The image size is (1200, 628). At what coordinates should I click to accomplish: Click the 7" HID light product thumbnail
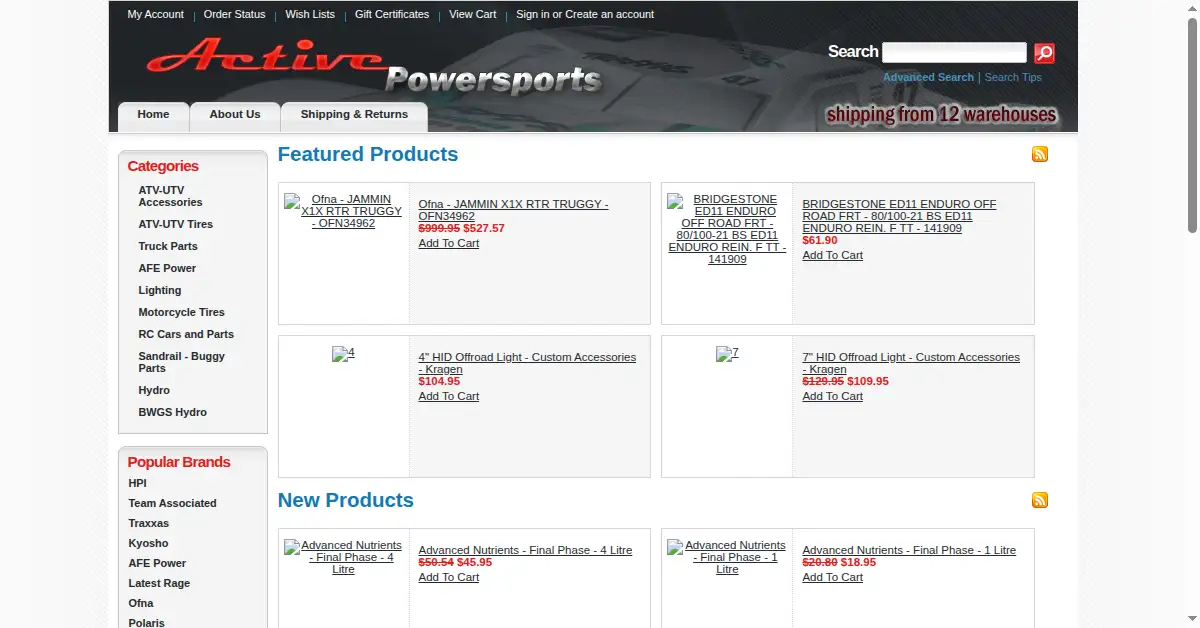tap(727, 353)
